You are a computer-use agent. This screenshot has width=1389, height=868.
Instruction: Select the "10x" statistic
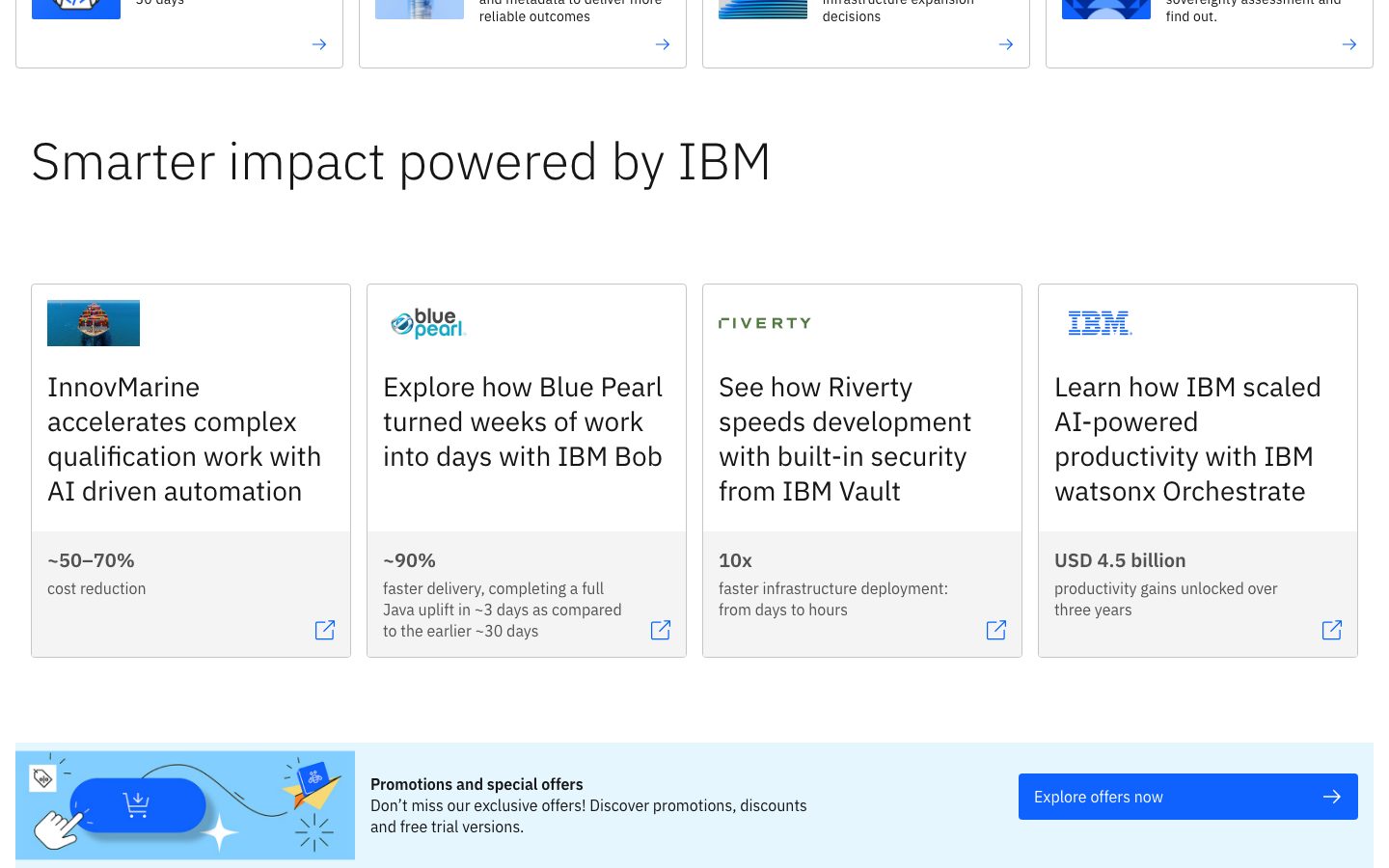pos(735,560)
